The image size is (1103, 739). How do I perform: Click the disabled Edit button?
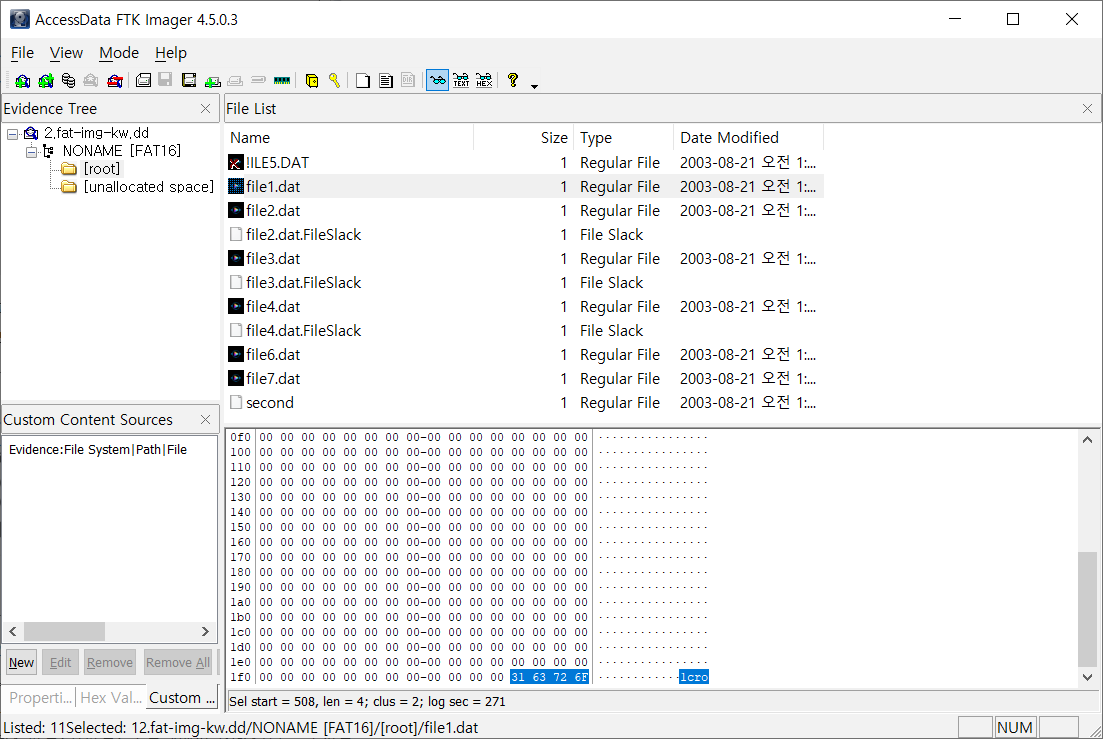(60, 662)
